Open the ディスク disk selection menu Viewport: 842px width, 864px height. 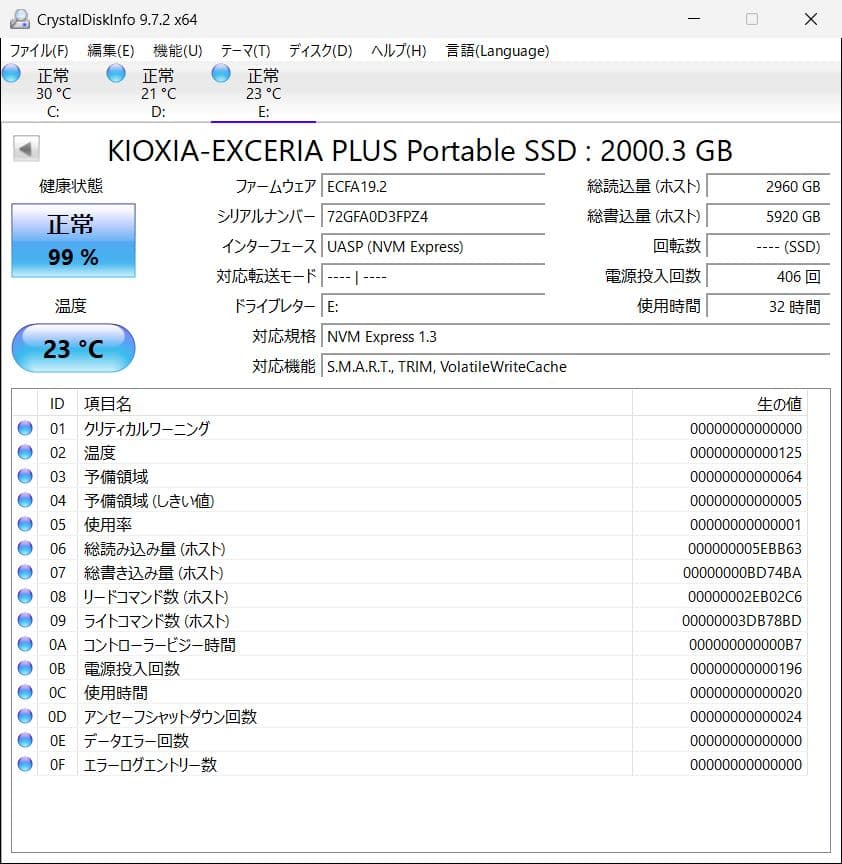pos(320,50)
